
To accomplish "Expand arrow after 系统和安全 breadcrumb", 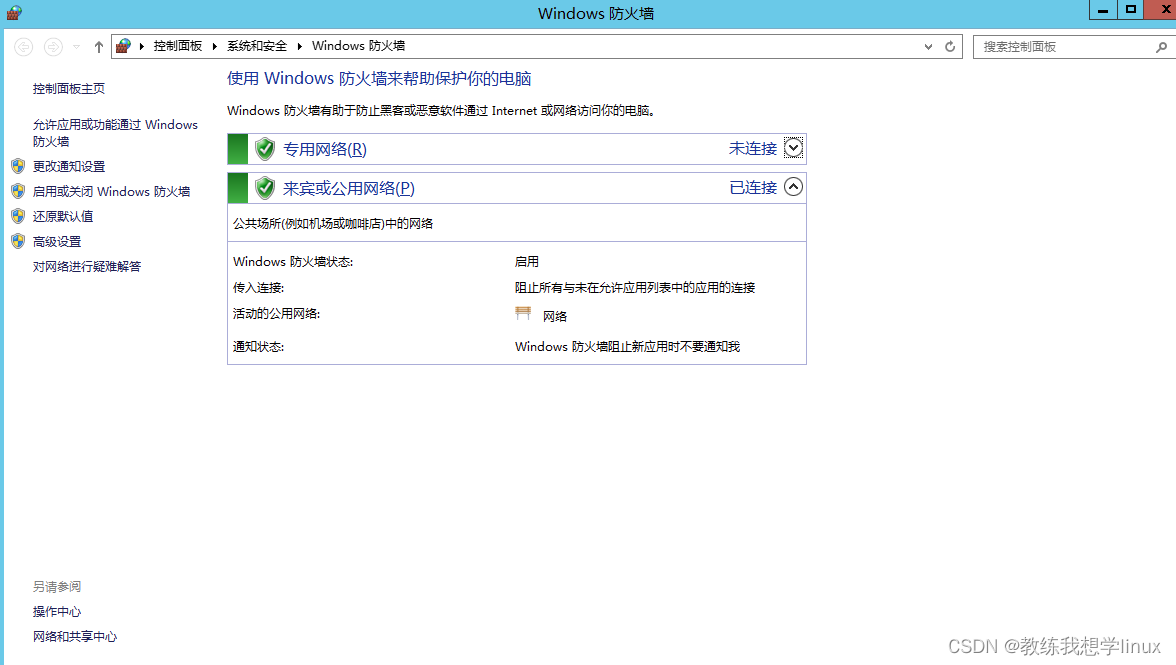I will [299, 46].
